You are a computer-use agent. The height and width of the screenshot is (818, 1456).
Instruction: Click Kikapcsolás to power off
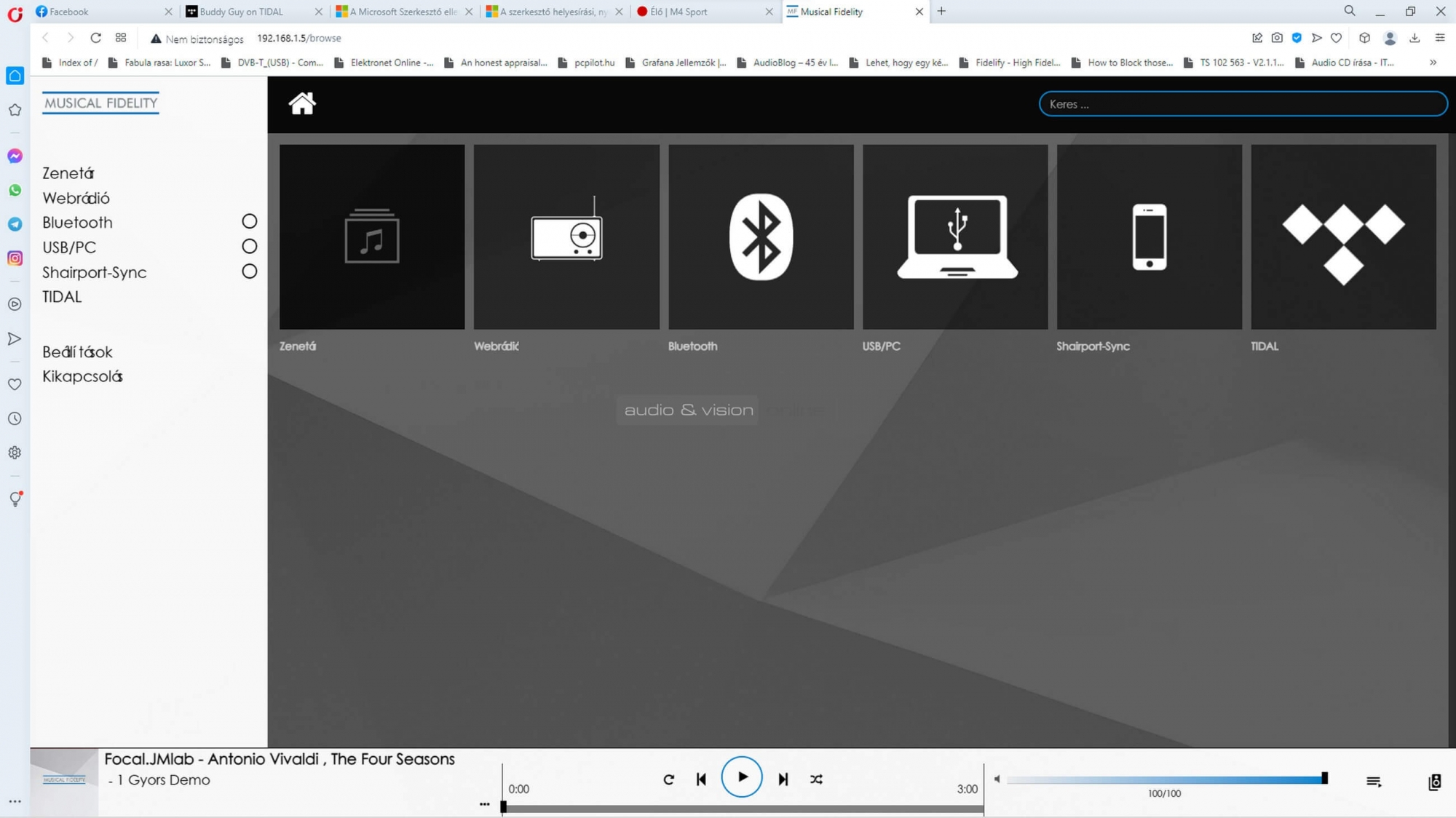(82, 377)
